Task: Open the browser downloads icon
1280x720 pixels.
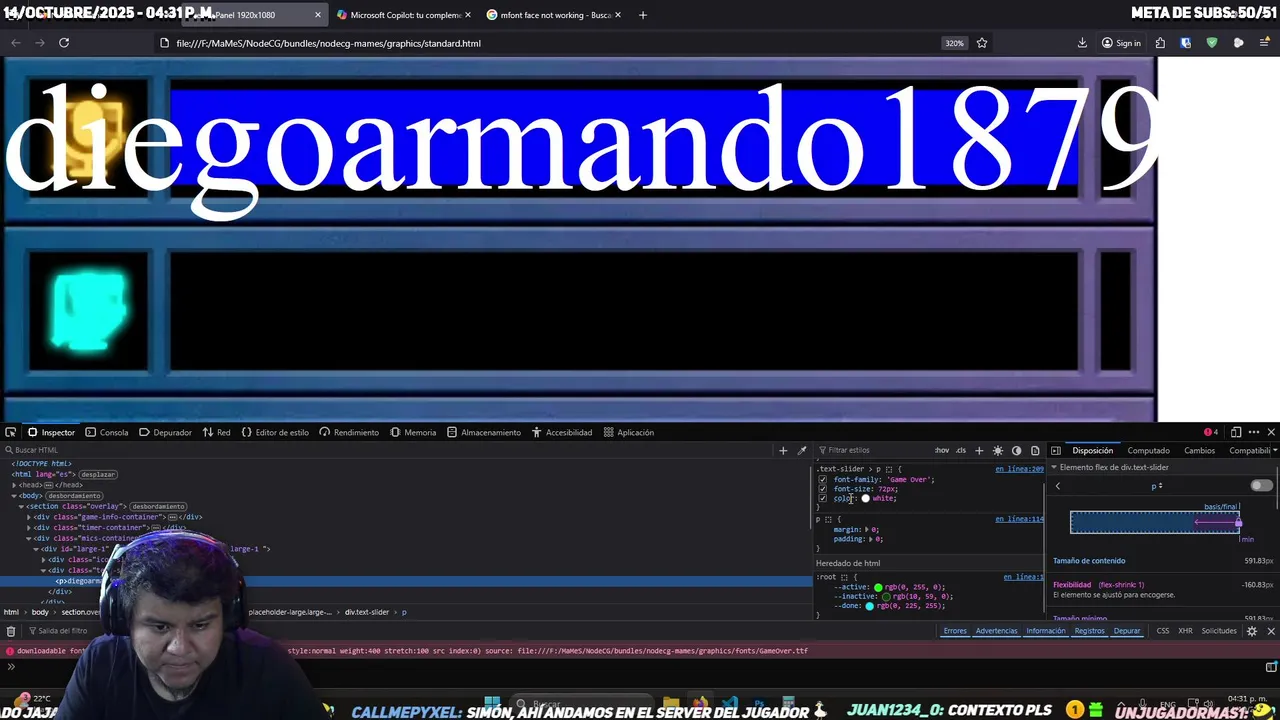Action: click(x=1082, y=43)
